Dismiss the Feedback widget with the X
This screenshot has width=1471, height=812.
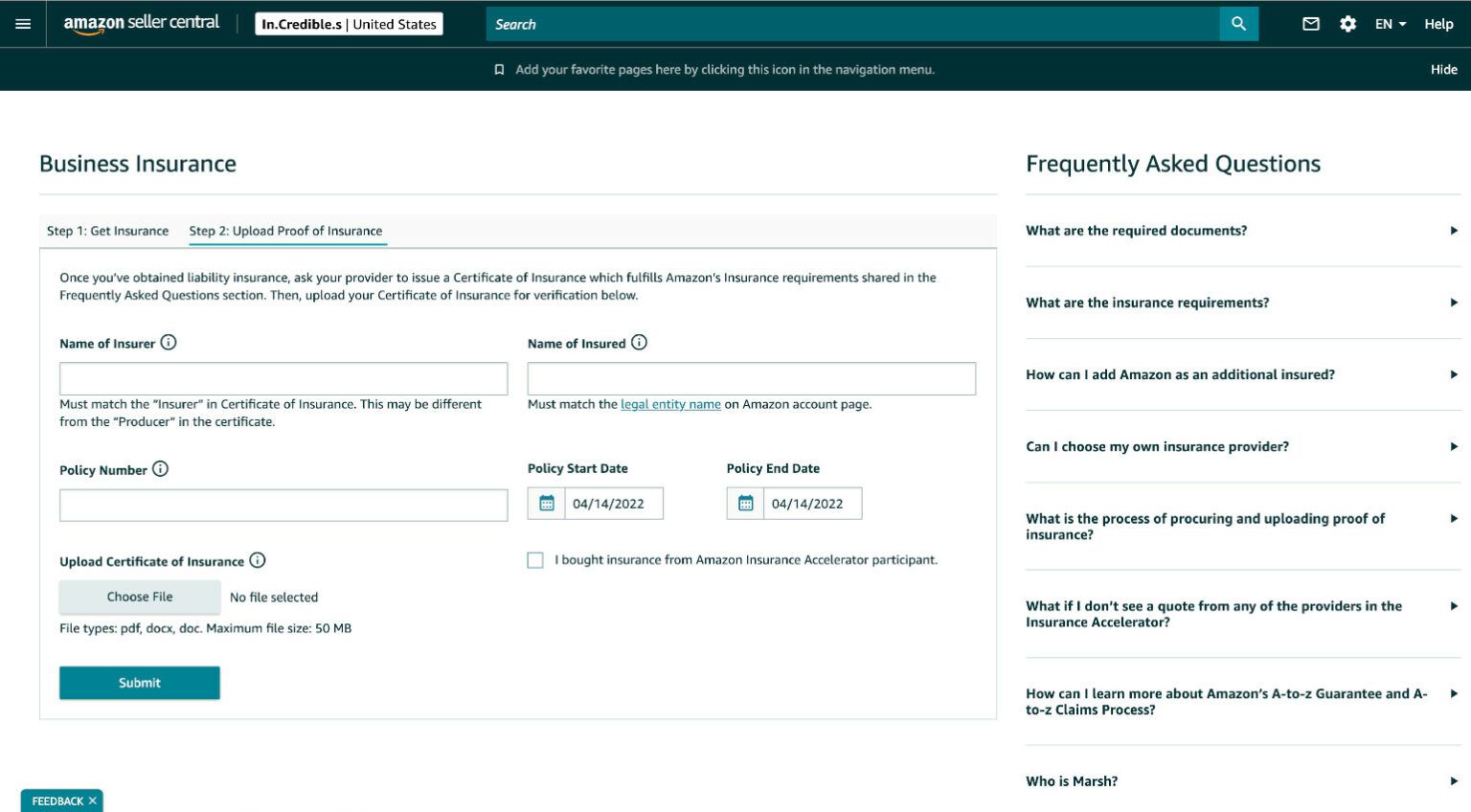[x=92, y=801]
